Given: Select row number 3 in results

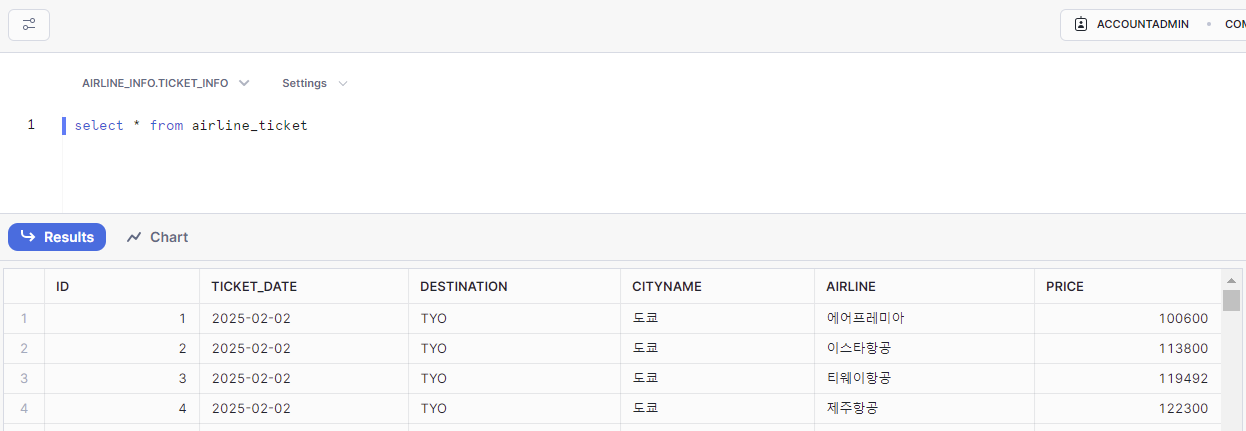Looking at the screenshot, I should click(x=24, y=379).
